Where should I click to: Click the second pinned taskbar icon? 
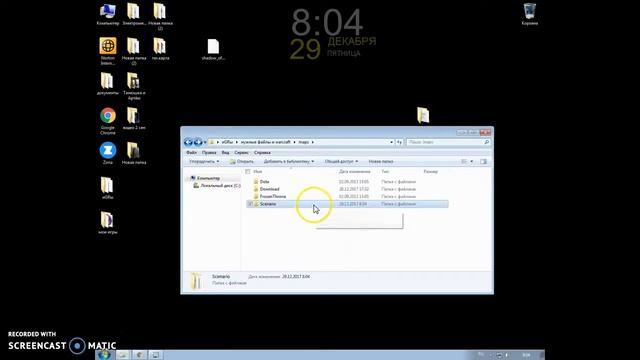pyautogui.click(x=139, y=355)
